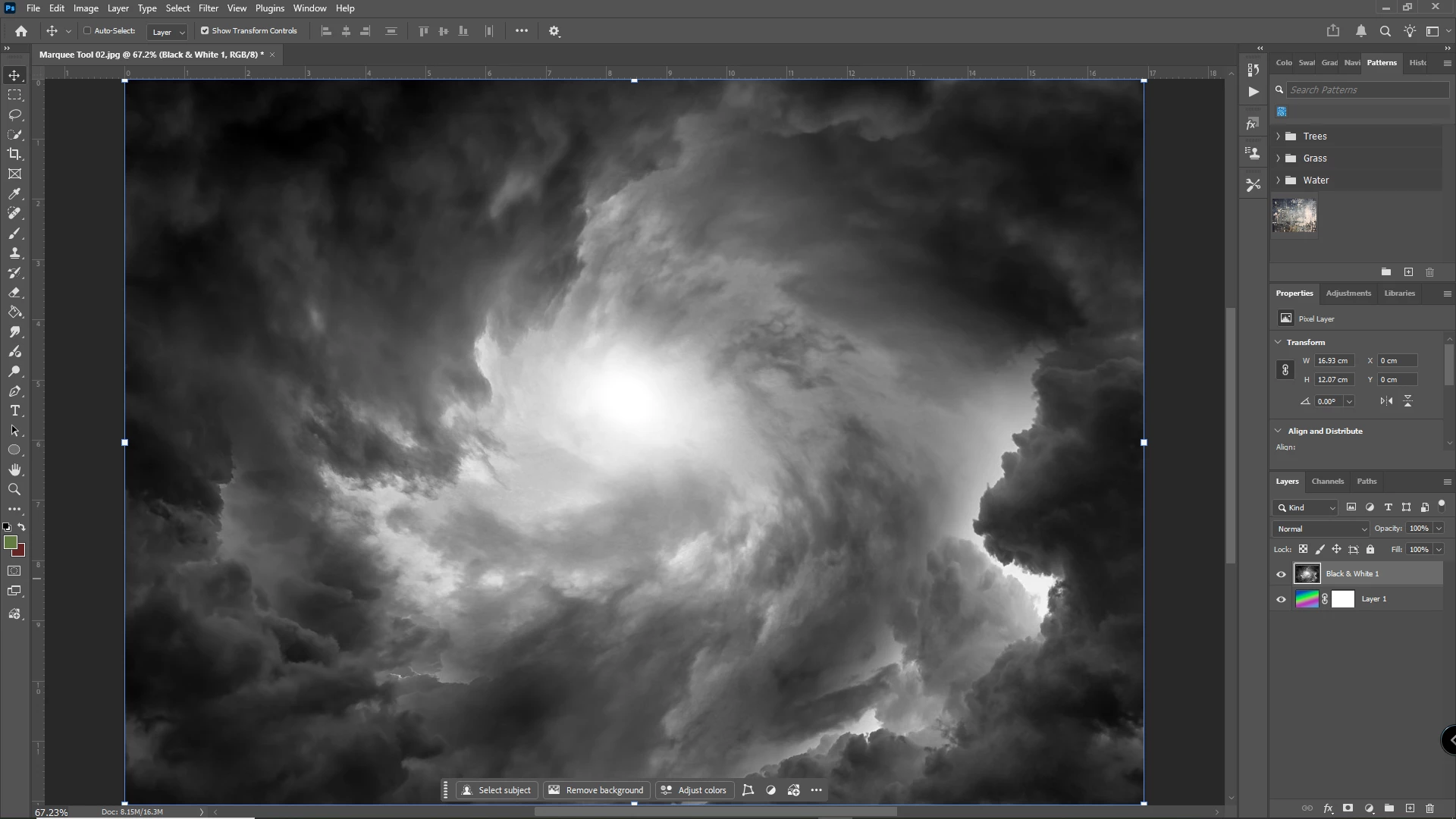The width and height of the screenshot is (1456, 819).
Task: Activate the Zoom tool
Action: [x=14, y=490]
